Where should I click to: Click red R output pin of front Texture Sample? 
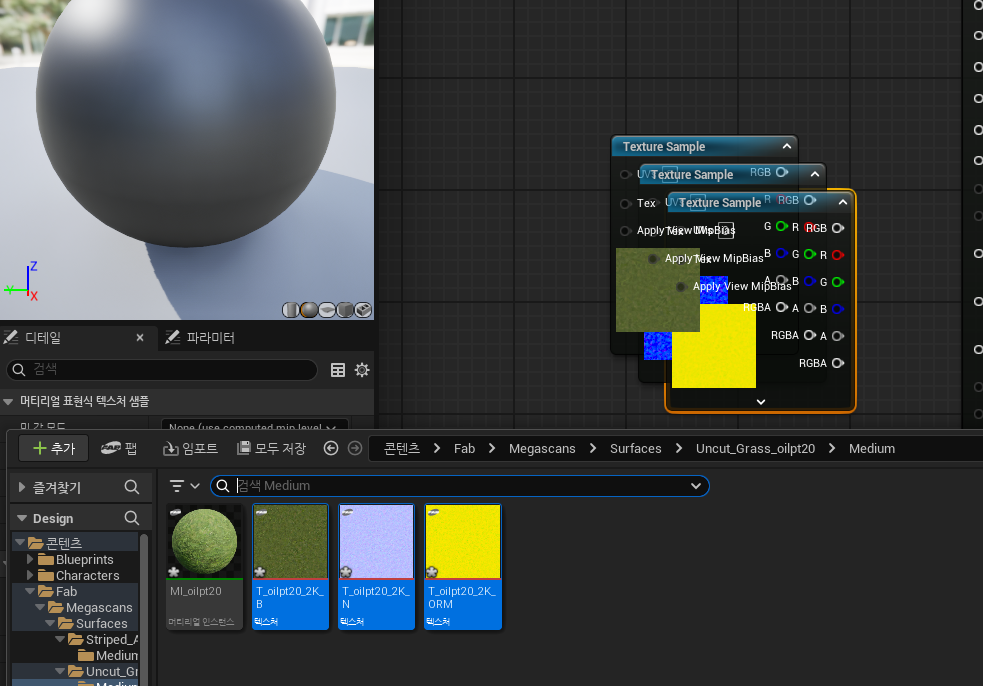pos(838,255)
